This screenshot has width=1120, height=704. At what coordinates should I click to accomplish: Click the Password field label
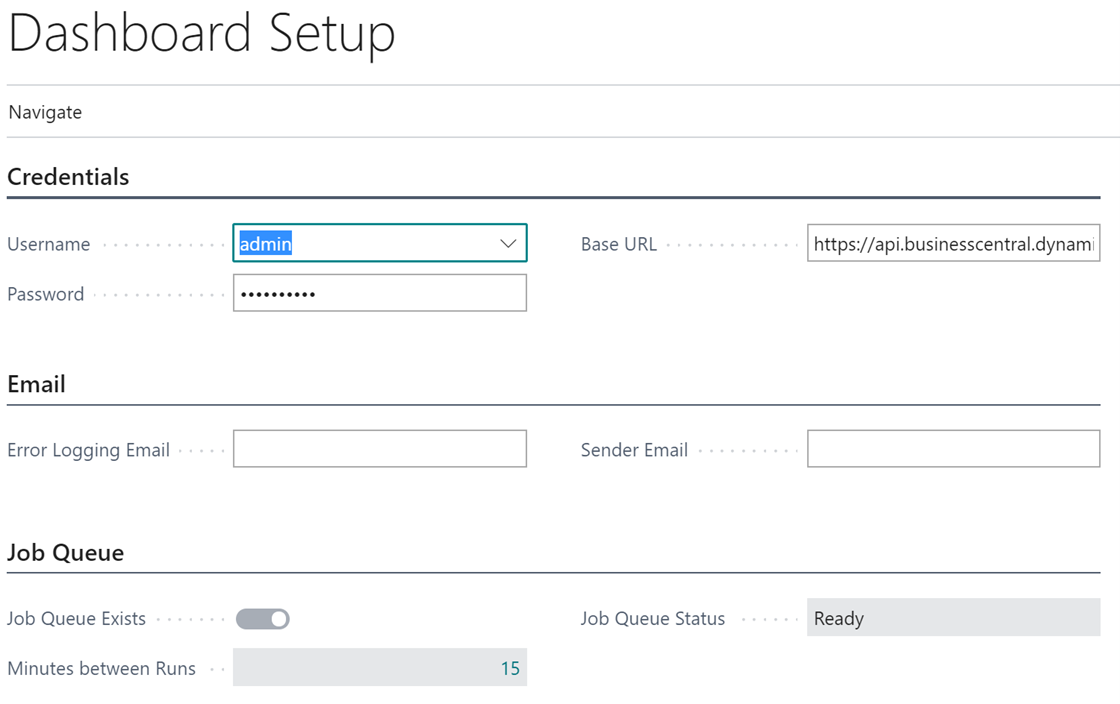click(46, 294)
